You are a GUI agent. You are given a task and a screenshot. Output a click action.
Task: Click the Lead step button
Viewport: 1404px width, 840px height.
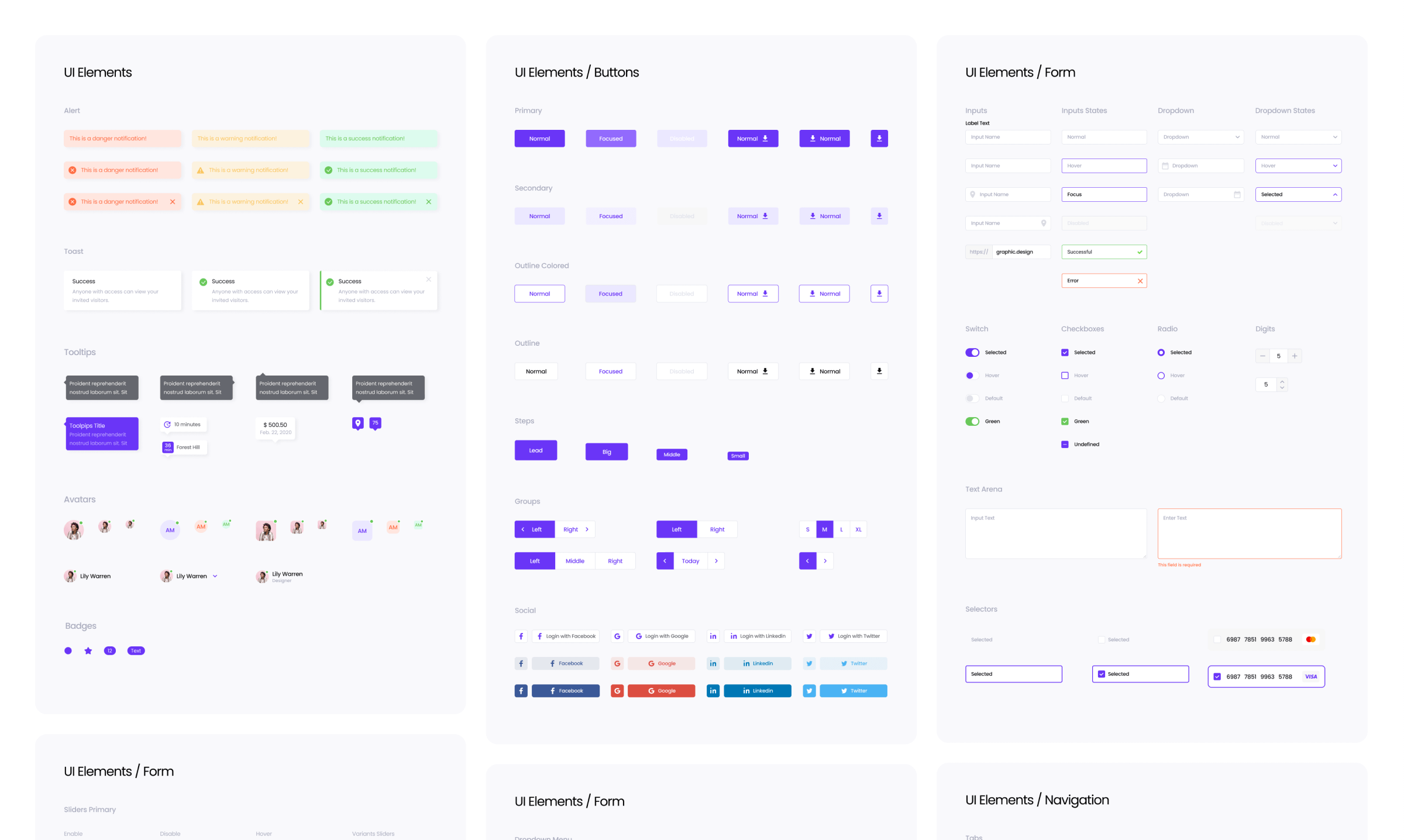(535, 449)
